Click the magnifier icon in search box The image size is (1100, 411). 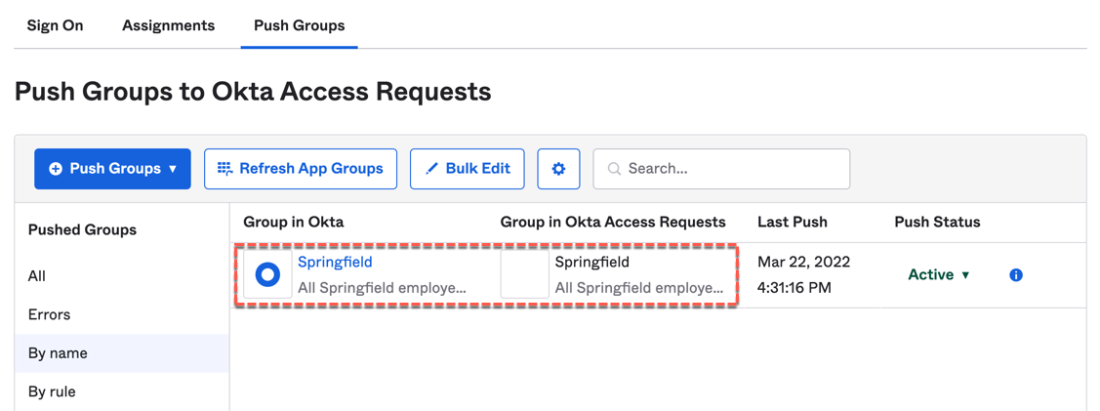[614, 169]
